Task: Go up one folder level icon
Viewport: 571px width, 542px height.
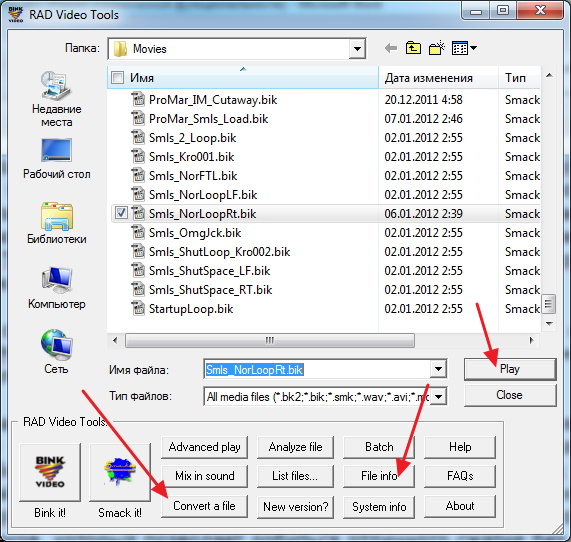Action: tap(413, 48)
